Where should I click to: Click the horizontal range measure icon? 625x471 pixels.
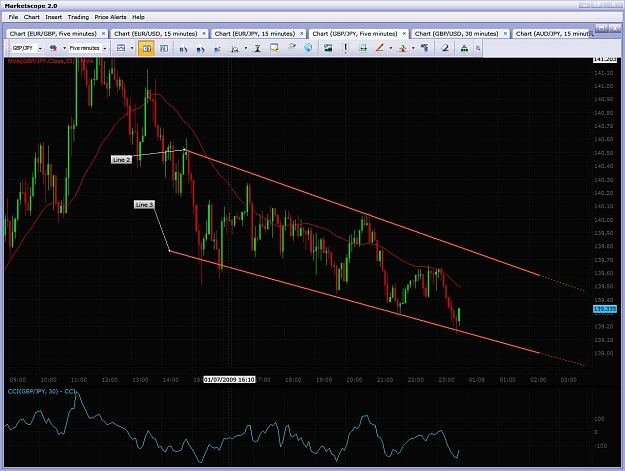(363, 48)
